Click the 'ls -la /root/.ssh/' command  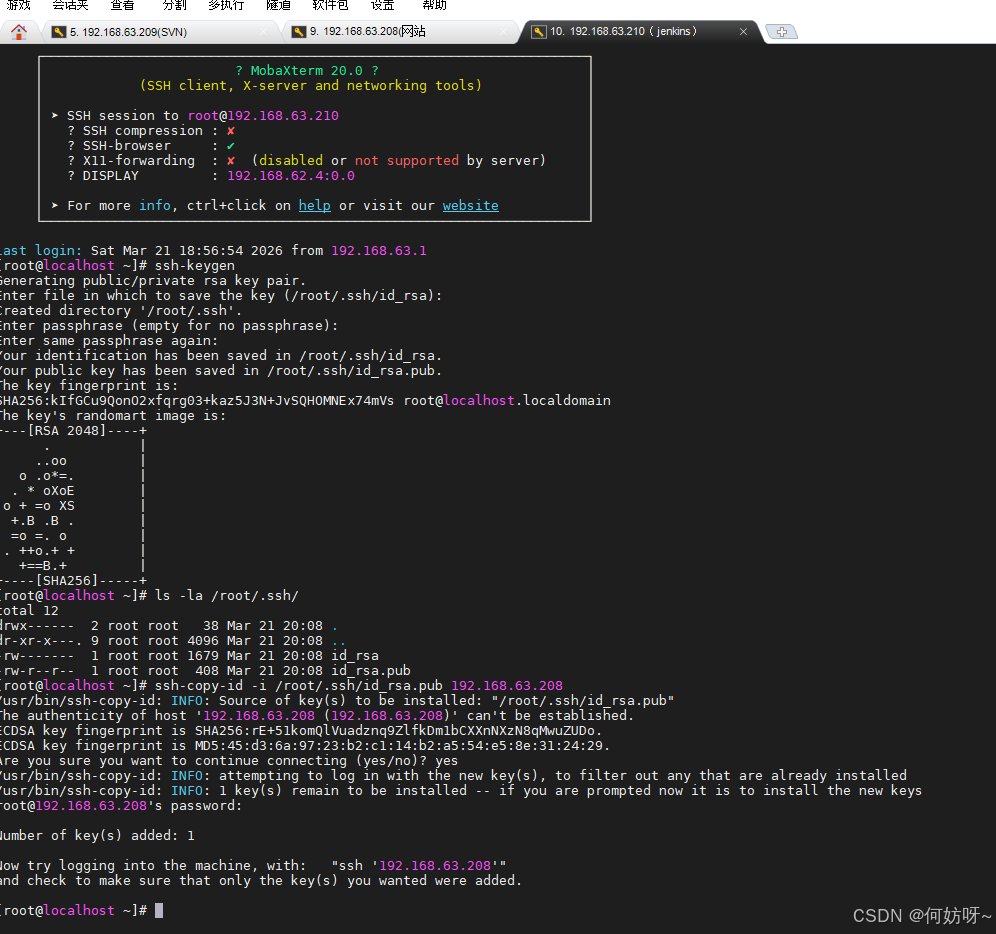point(227,595)
